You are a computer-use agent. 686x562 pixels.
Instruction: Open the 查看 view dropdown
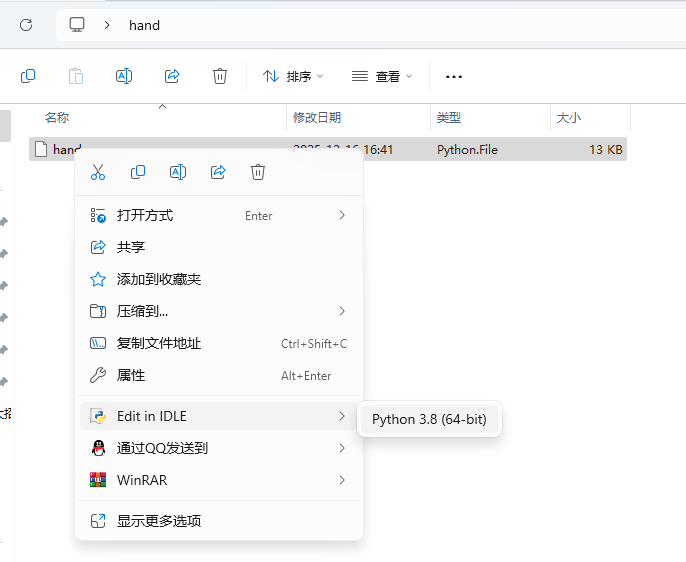click(382, 77)
